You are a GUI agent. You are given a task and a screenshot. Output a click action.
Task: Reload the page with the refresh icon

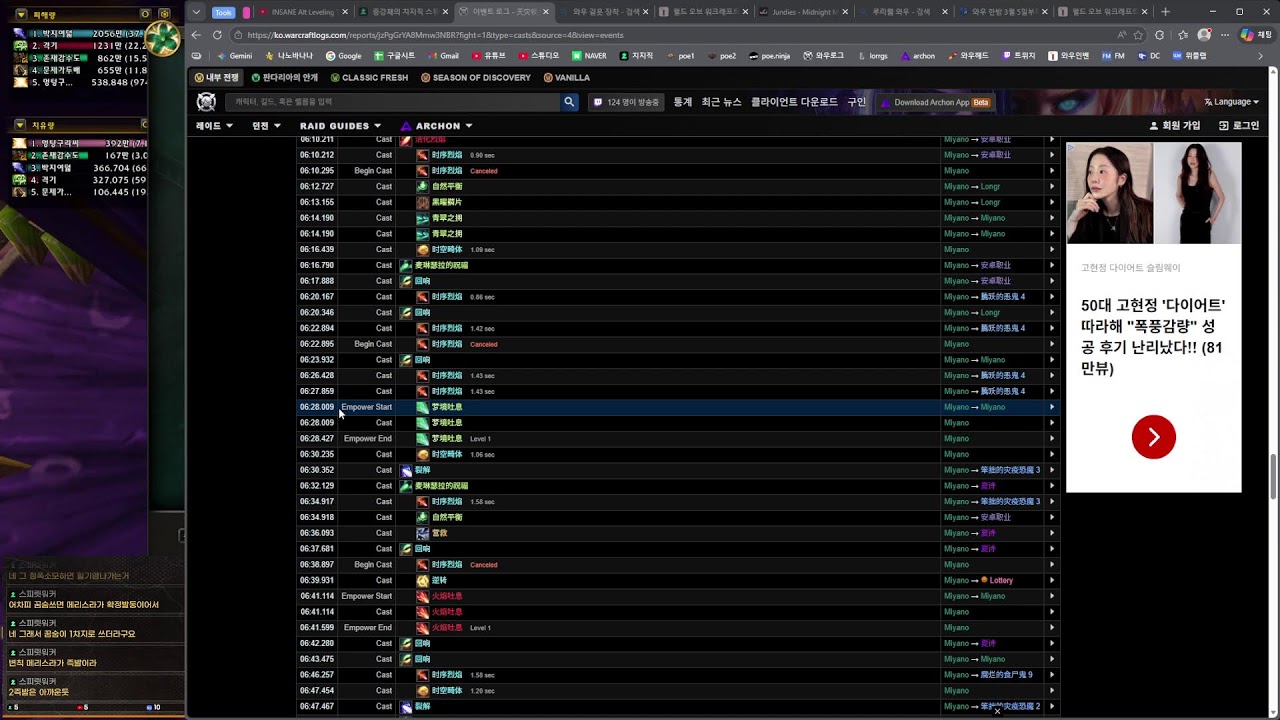217,35
